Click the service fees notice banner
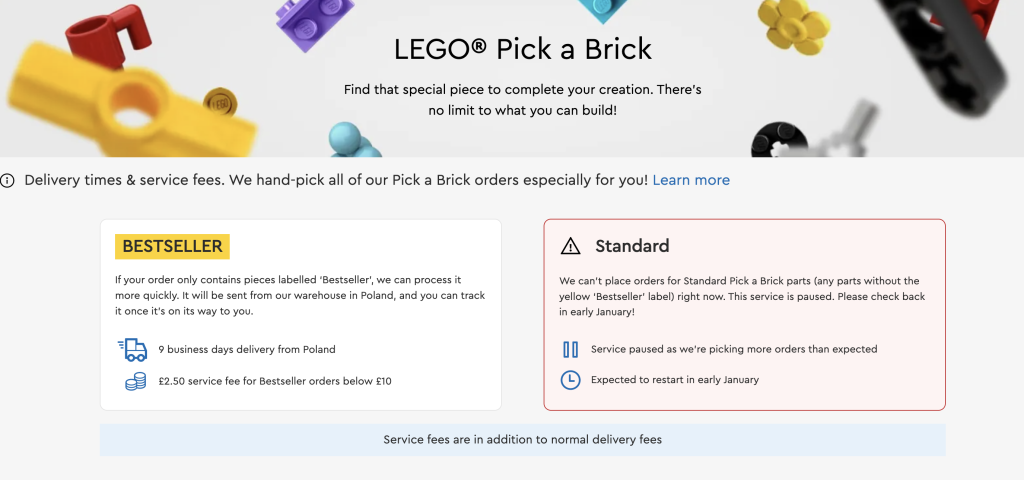The image size is (1024, 480). [522, 439]
